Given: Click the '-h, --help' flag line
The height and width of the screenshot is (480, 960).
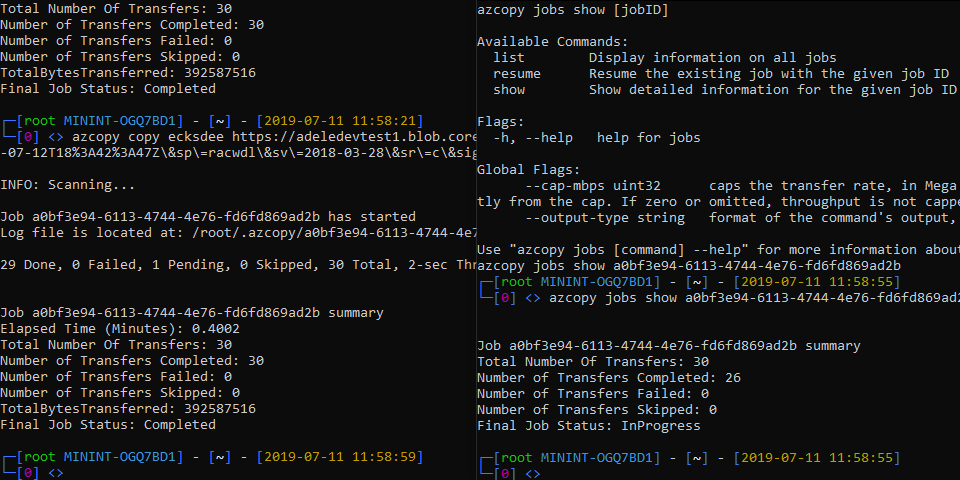Looking at the screenshot, I should (x=596, y=138).
